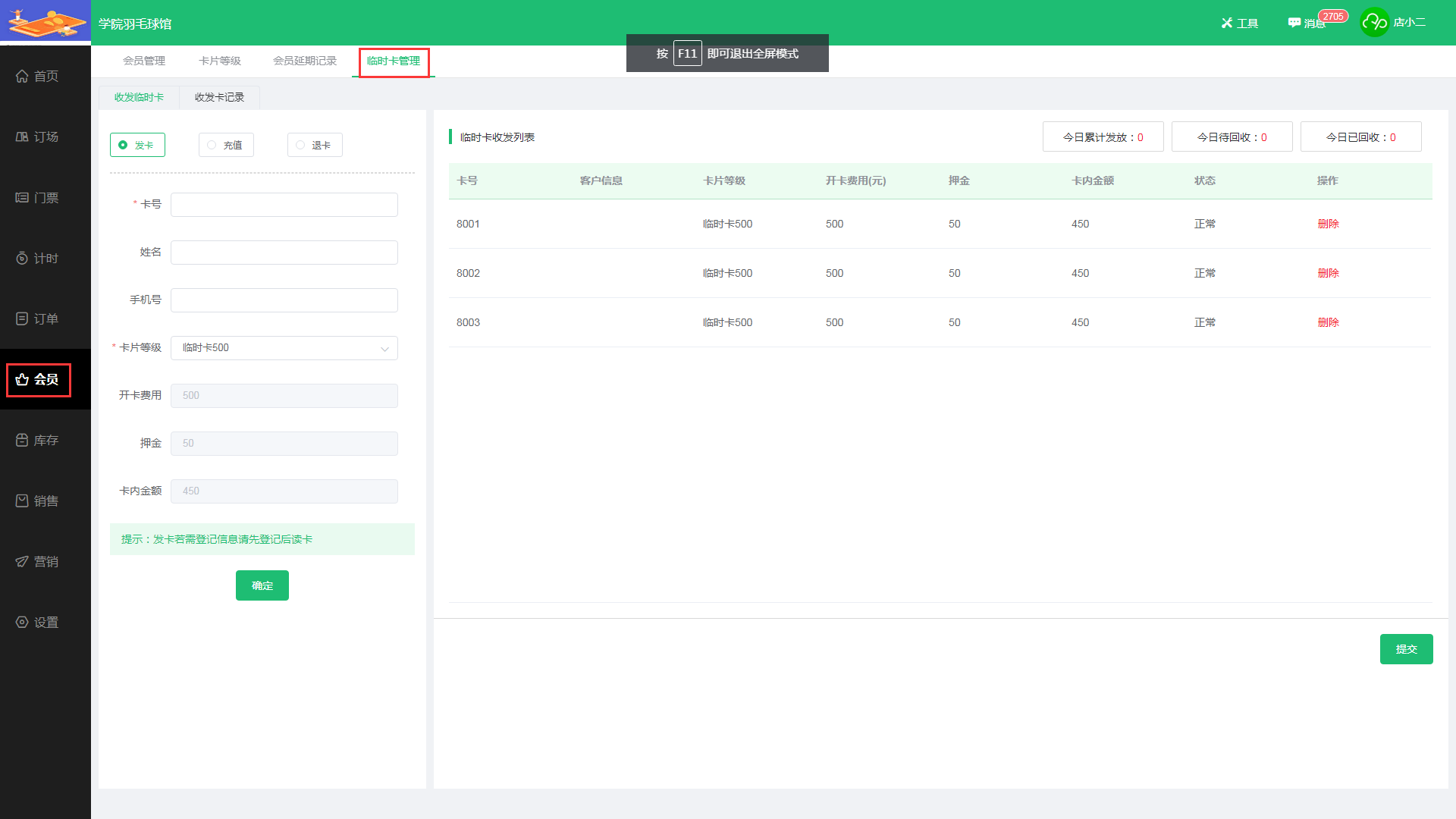
Task: Open the 设置 settings sidebar icon
Action: (22, 622)
